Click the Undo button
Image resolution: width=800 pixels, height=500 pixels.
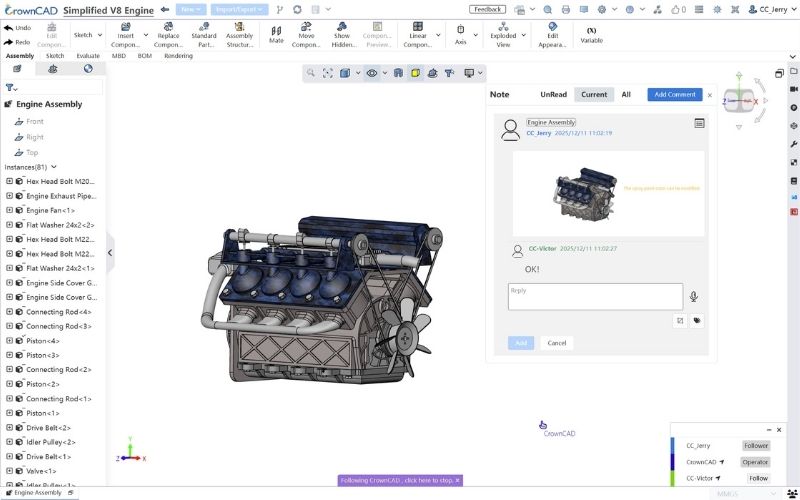pos(17,28)
